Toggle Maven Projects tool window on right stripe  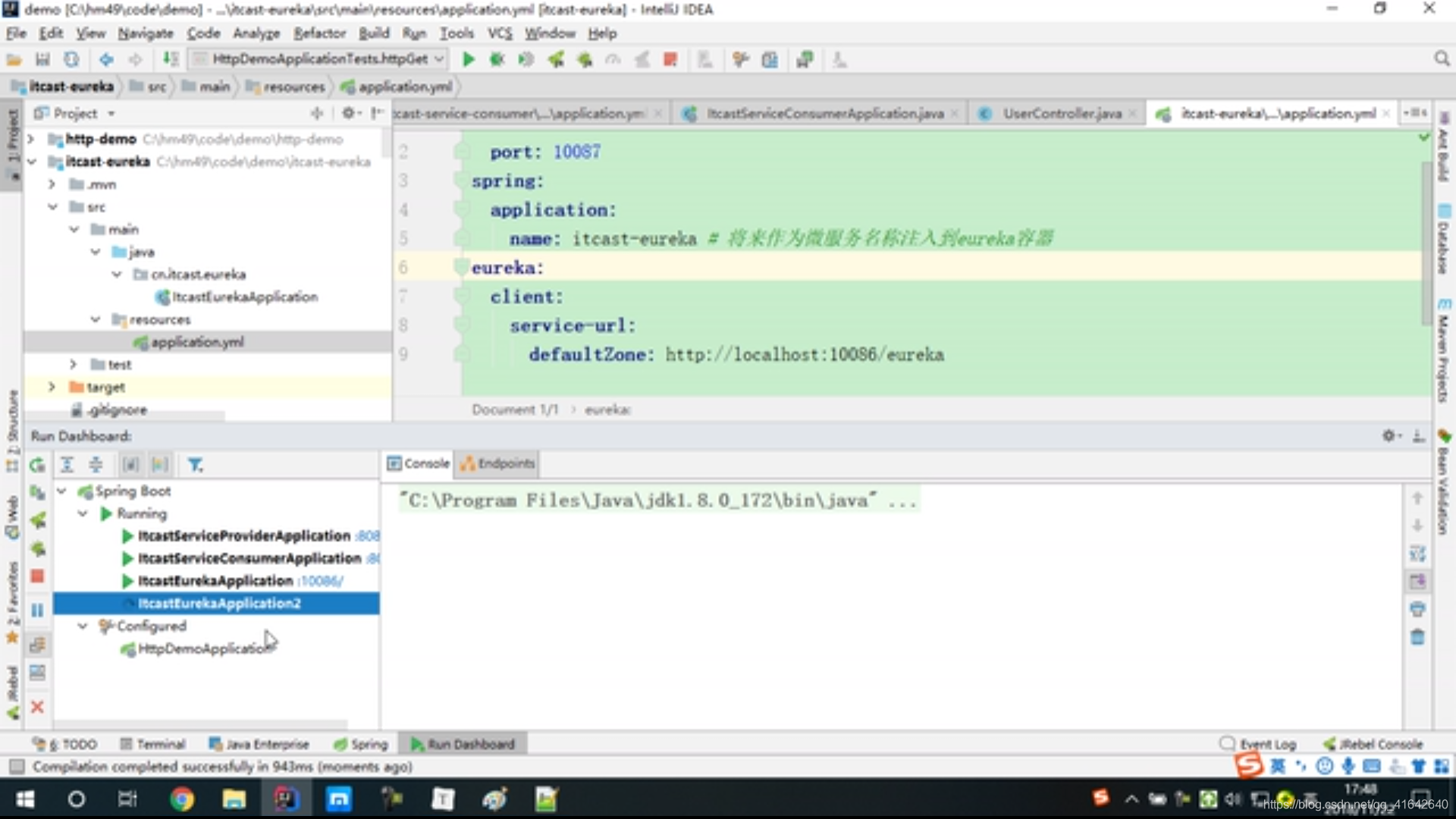point(1443,350)
